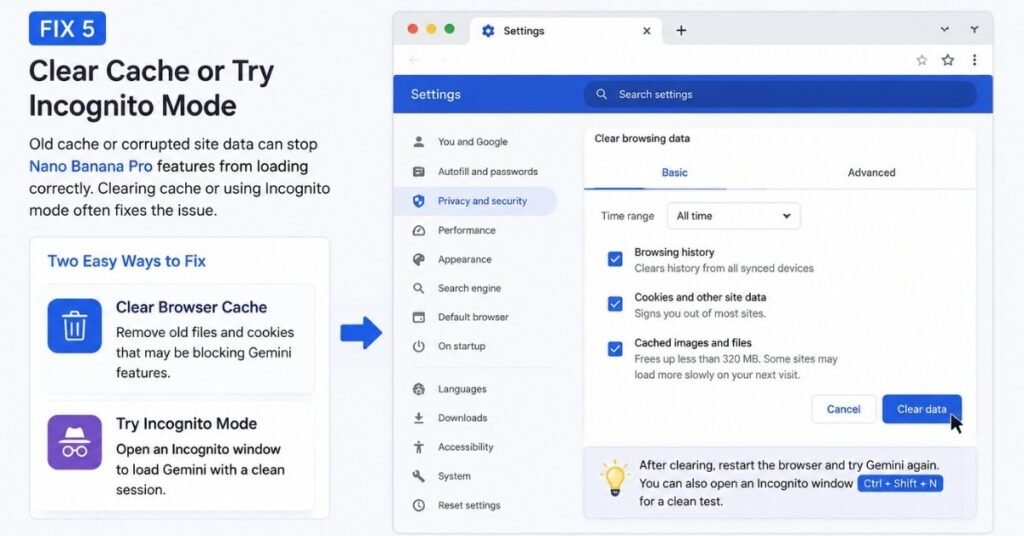Uncheck Cookies and other site data checkbox
Screen dimensions: 1024x536
pyautogui.click(x=615, y=304)
